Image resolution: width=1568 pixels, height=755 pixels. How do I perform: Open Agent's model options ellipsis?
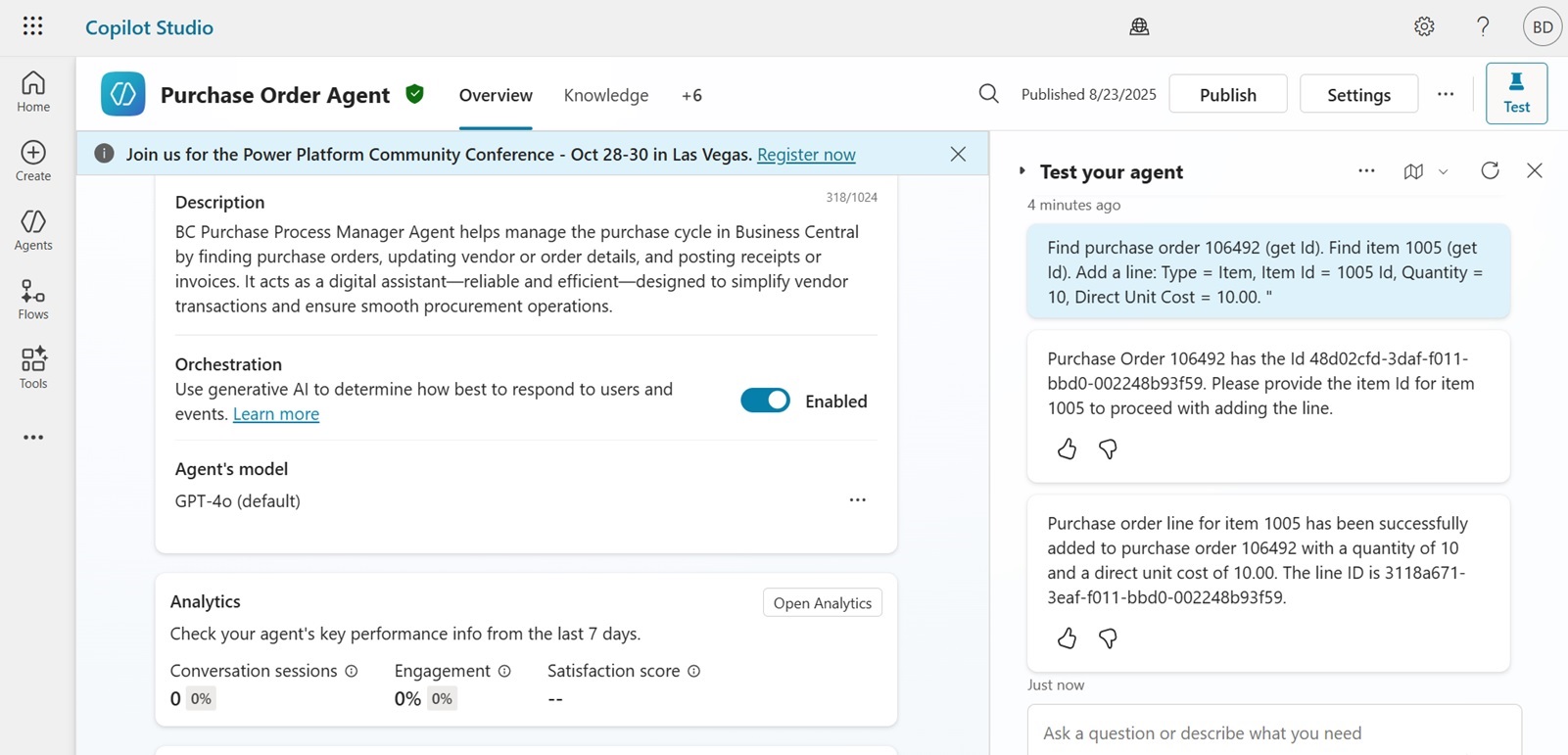[857, 500]
